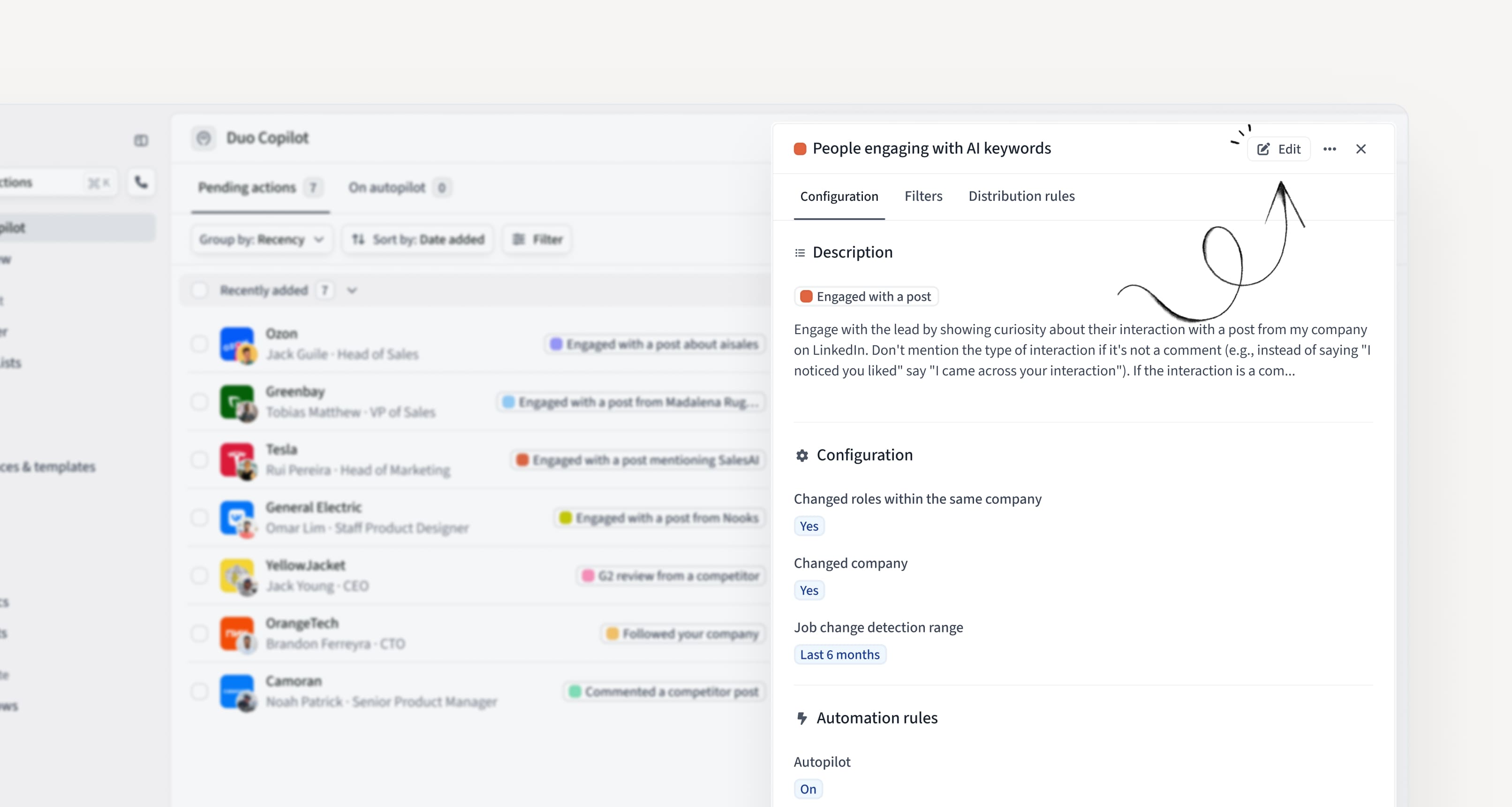
Task: Close the signal details panel
Action: tap(1361, 149)
